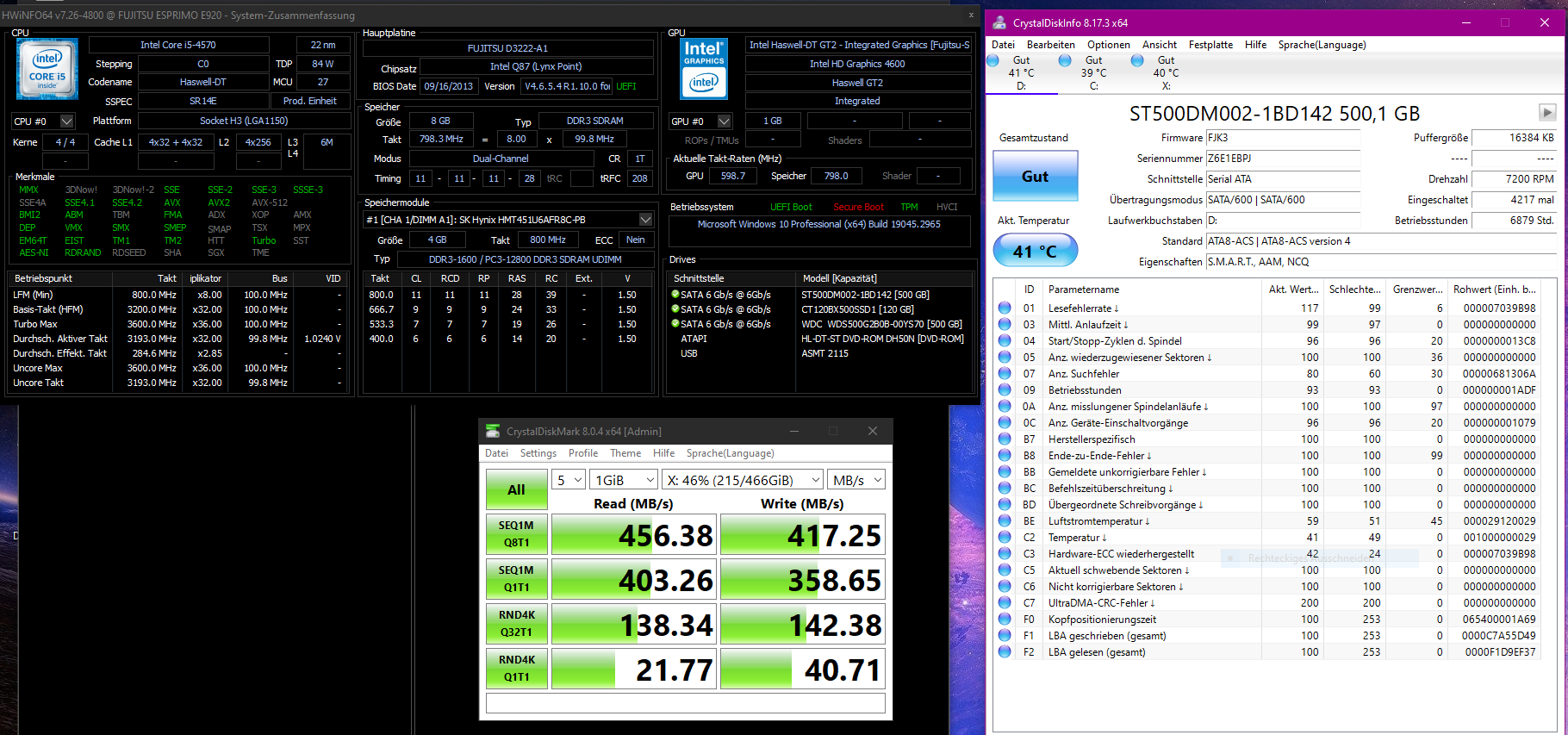
Task: Click status orb for Anz. Suchfehler row
Action: [x=1005, y=373]
